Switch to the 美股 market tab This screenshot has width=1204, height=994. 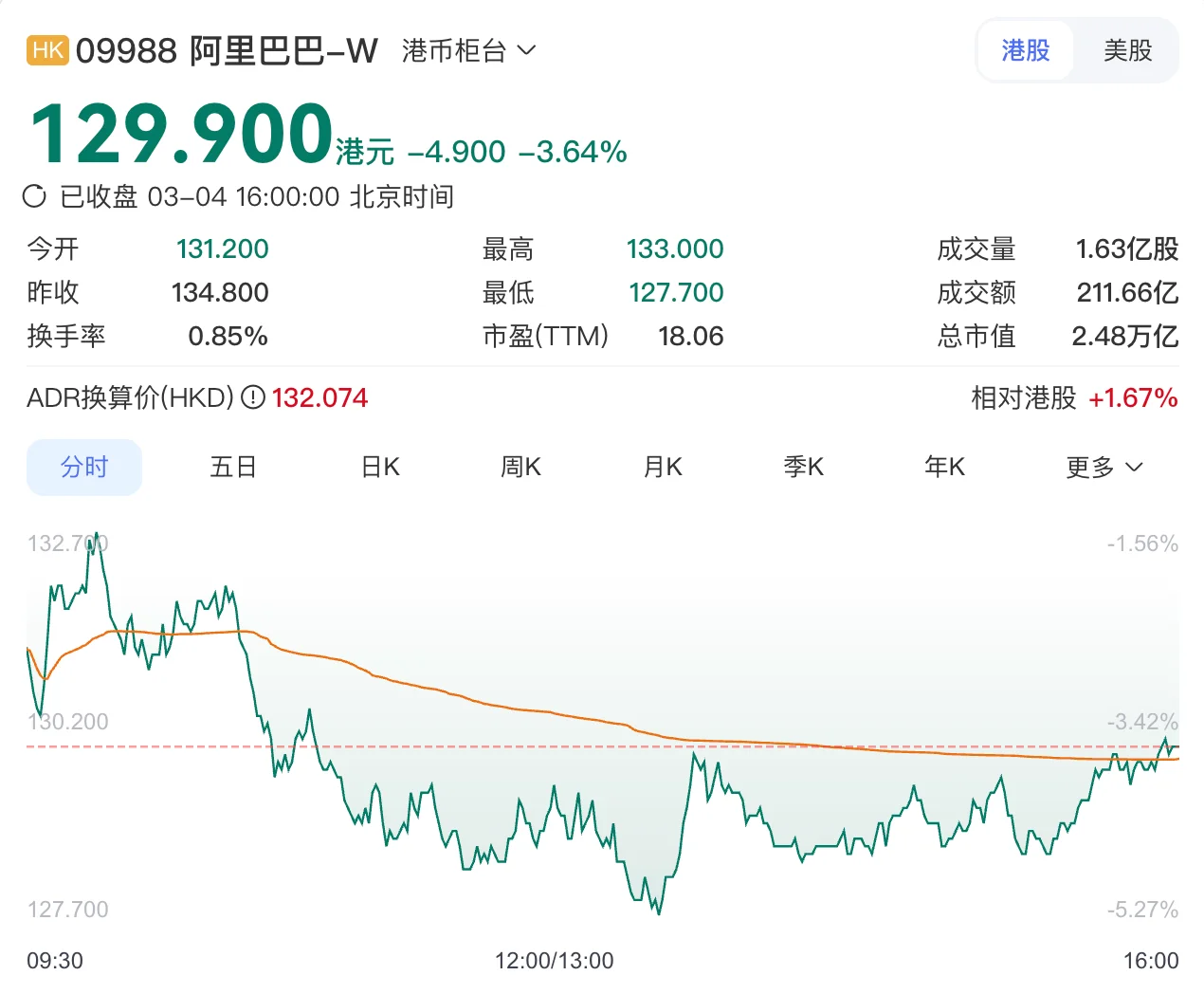tap(1127, 50)
